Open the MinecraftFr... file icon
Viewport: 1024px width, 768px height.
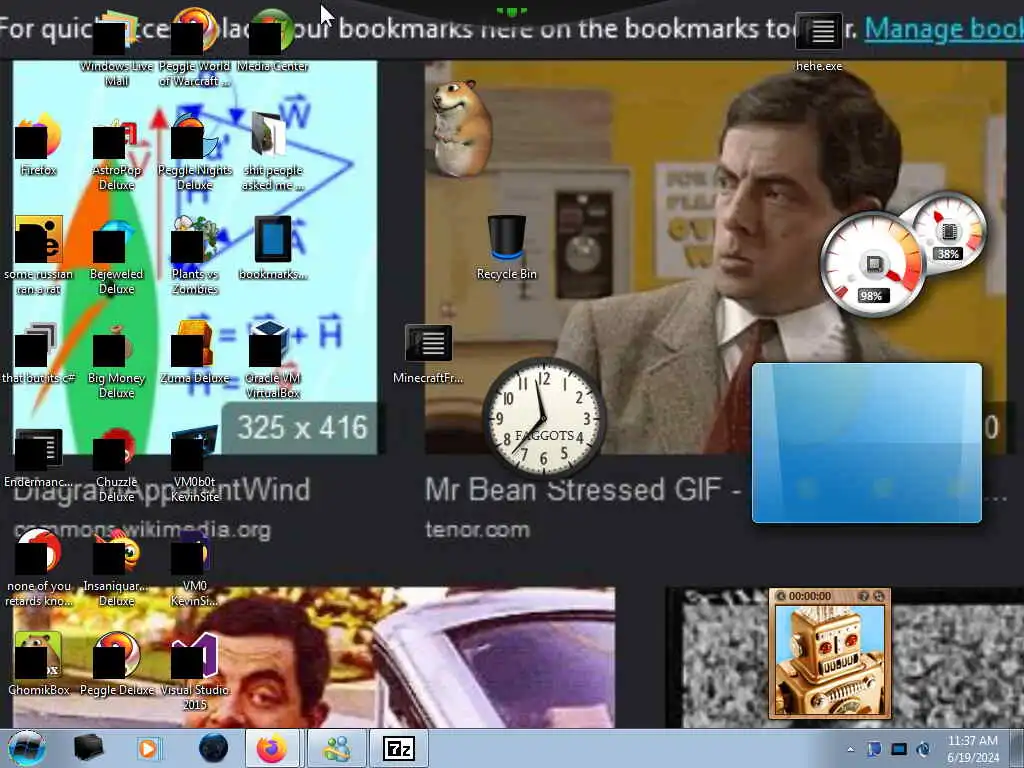[x=428, y=354]
